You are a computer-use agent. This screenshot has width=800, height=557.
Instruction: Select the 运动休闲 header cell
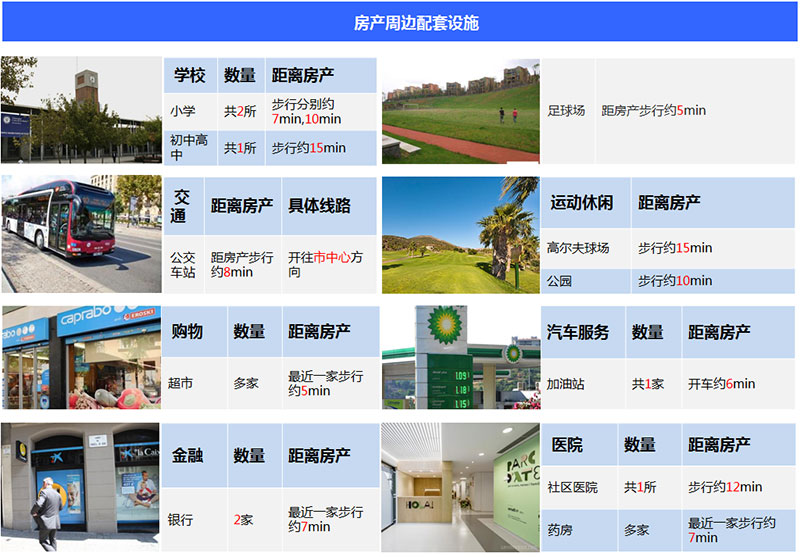(583, 203)
